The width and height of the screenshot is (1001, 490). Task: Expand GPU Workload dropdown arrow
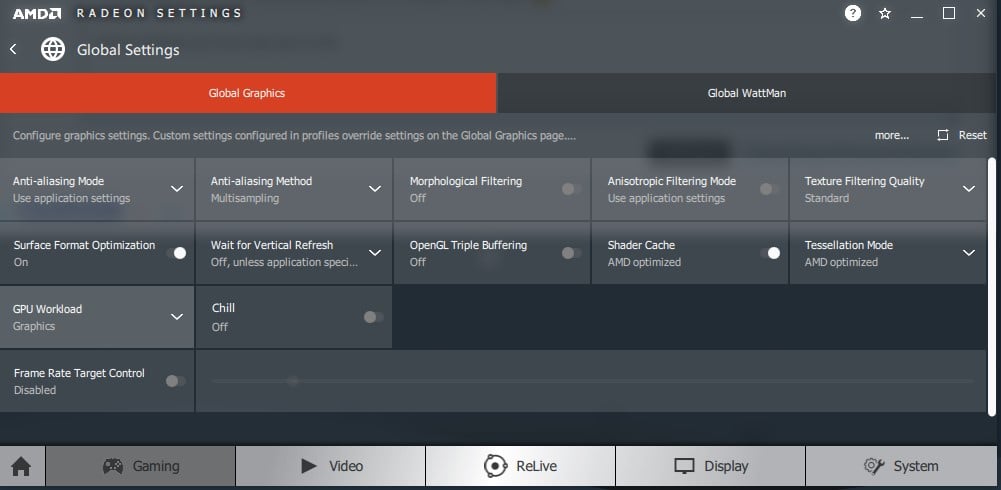pyautogui.click(x=177, y=316)
